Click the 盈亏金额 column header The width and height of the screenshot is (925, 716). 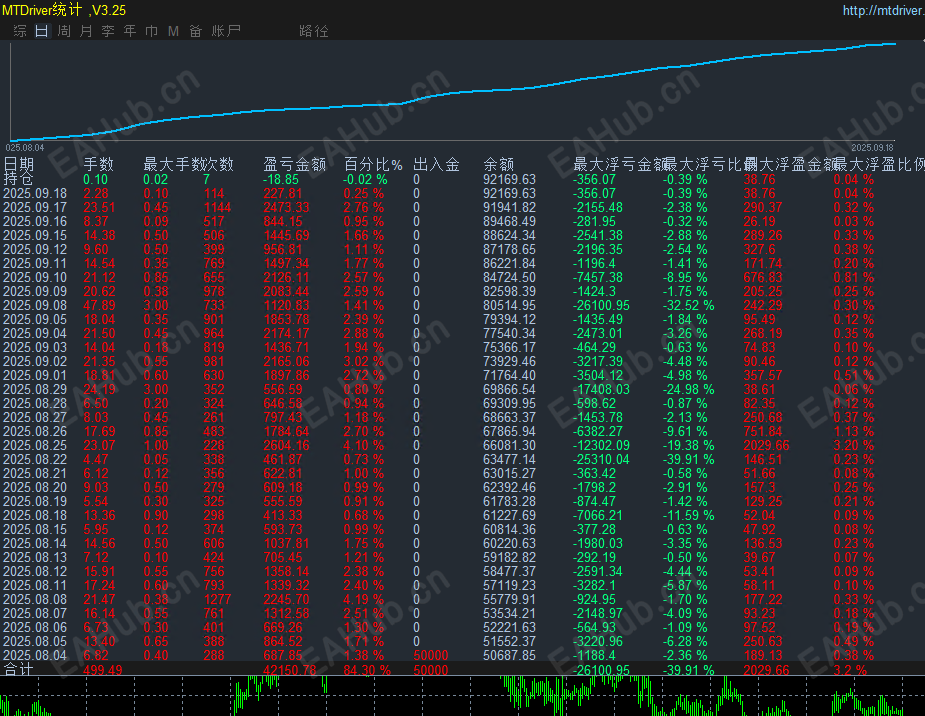pos(294,164)
